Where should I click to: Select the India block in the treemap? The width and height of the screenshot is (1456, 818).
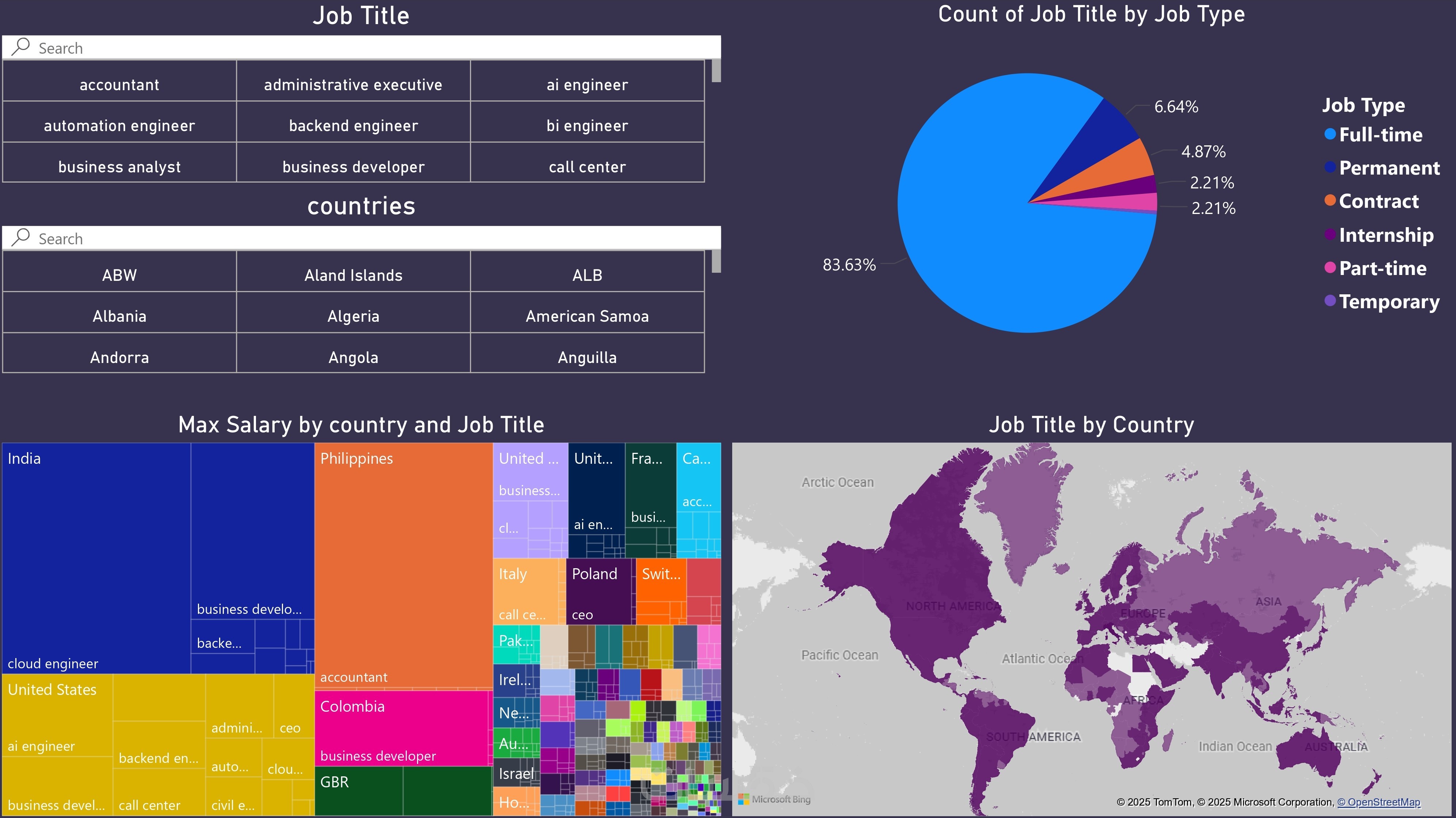coord(96,554)
